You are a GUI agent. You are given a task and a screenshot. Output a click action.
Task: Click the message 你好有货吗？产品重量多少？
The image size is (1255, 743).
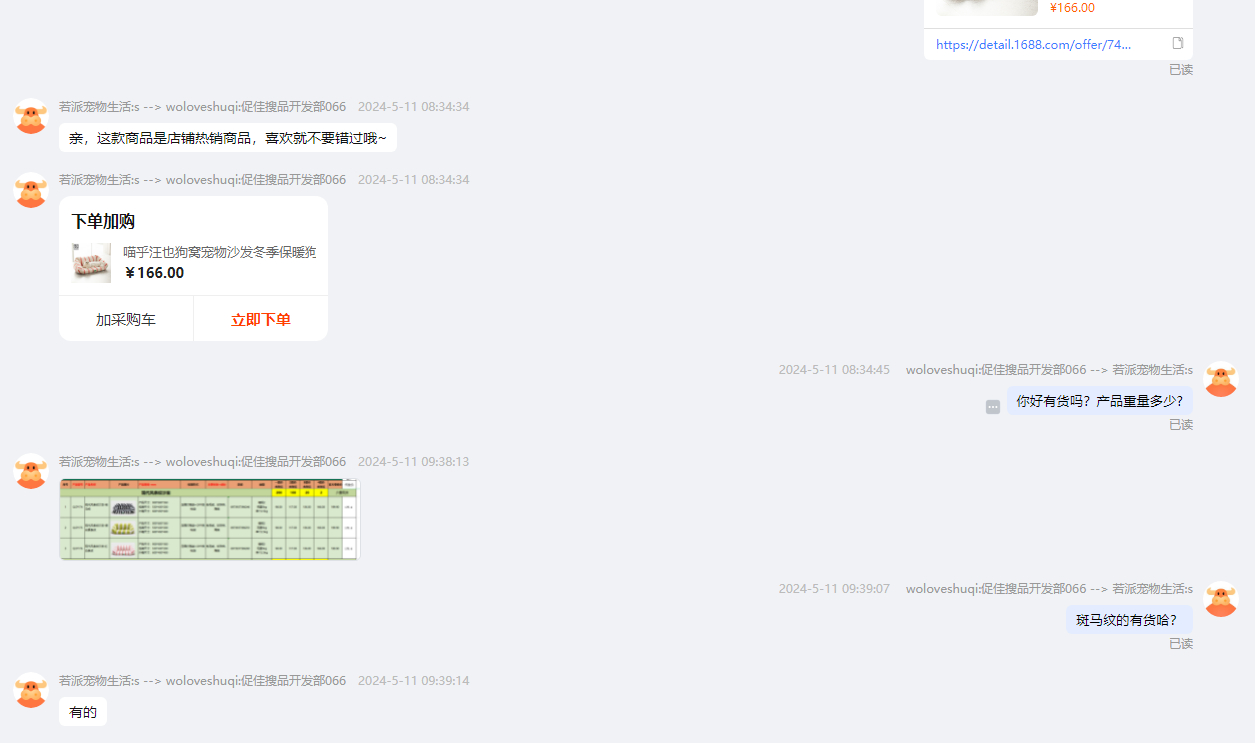[x=1100, y=401]
